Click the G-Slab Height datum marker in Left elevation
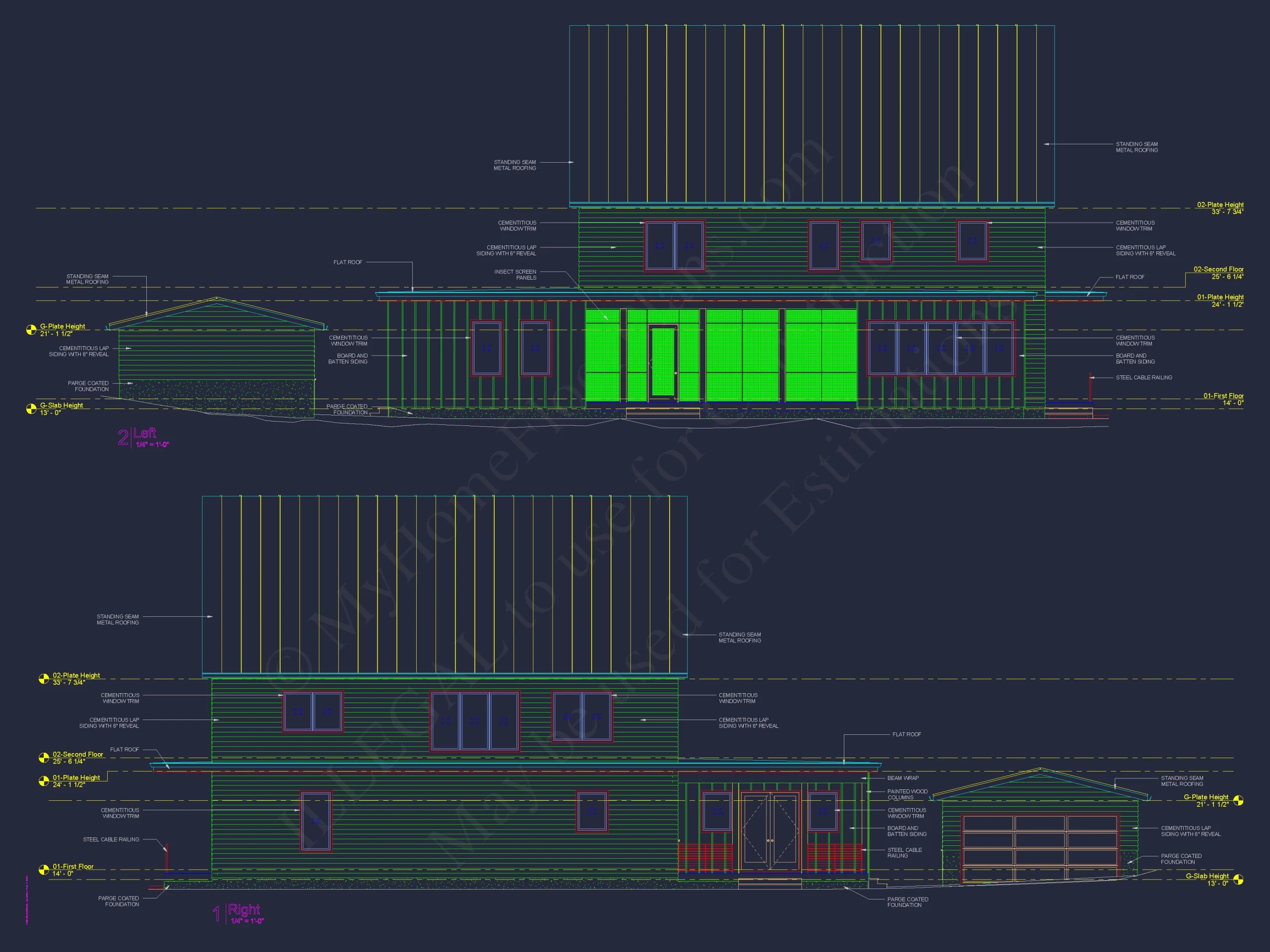 point(32,409)
